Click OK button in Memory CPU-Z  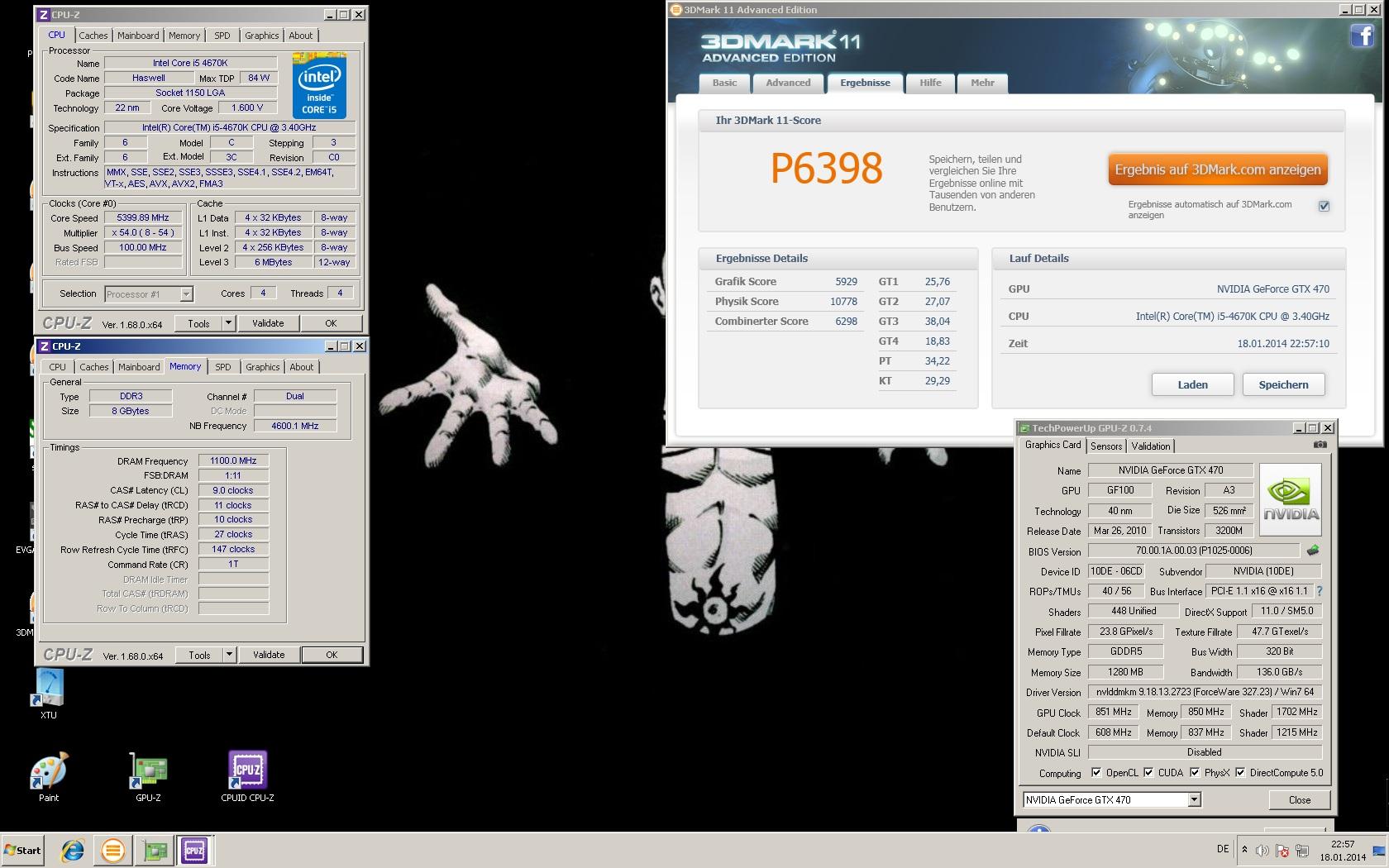[x=332, y=655]
